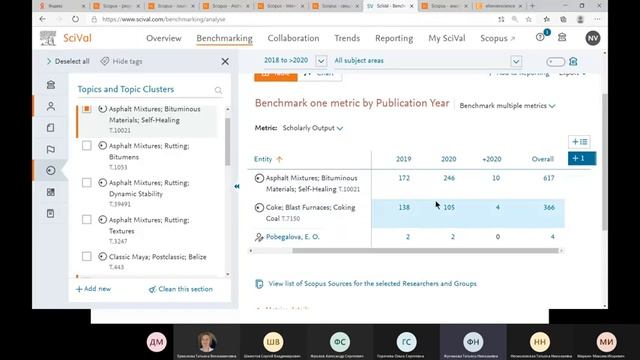Close the entity selection panel
This screenshot has width=640, height=360.
click(225, 62)
